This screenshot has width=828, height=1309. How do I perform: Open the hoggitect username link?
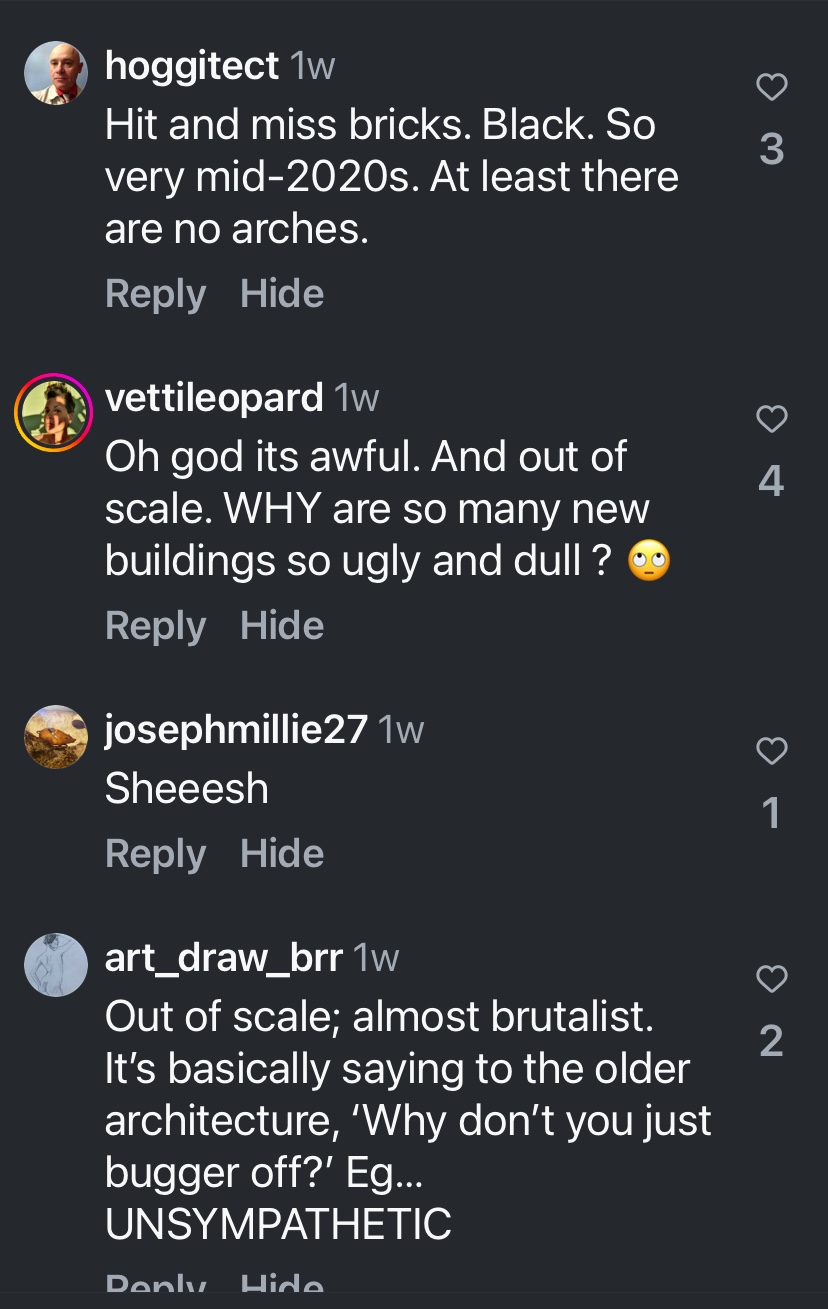(x=192, y=66)
